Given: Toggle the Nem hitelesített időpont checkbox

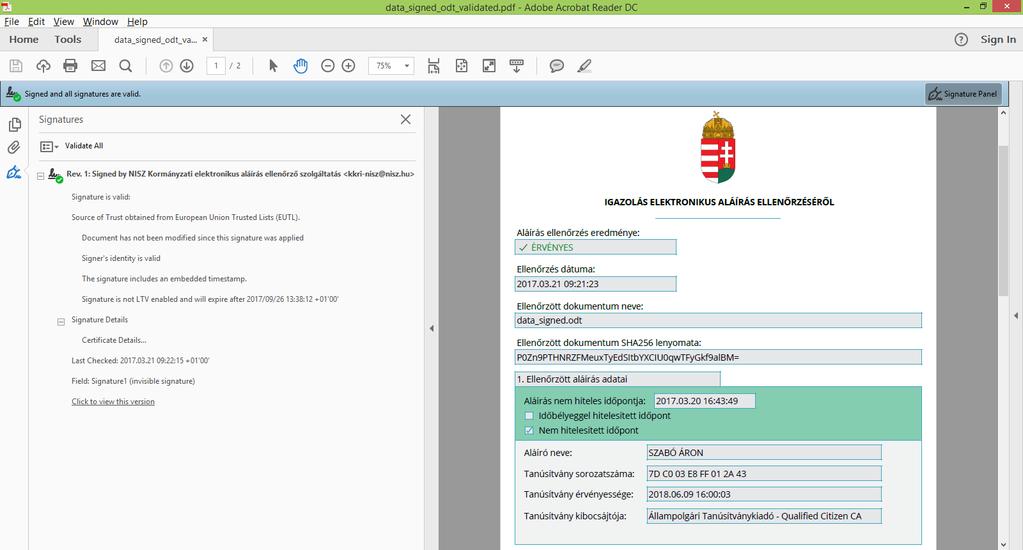Looking at the screenshot, I should pyautogui.click(x=529, y=431).
